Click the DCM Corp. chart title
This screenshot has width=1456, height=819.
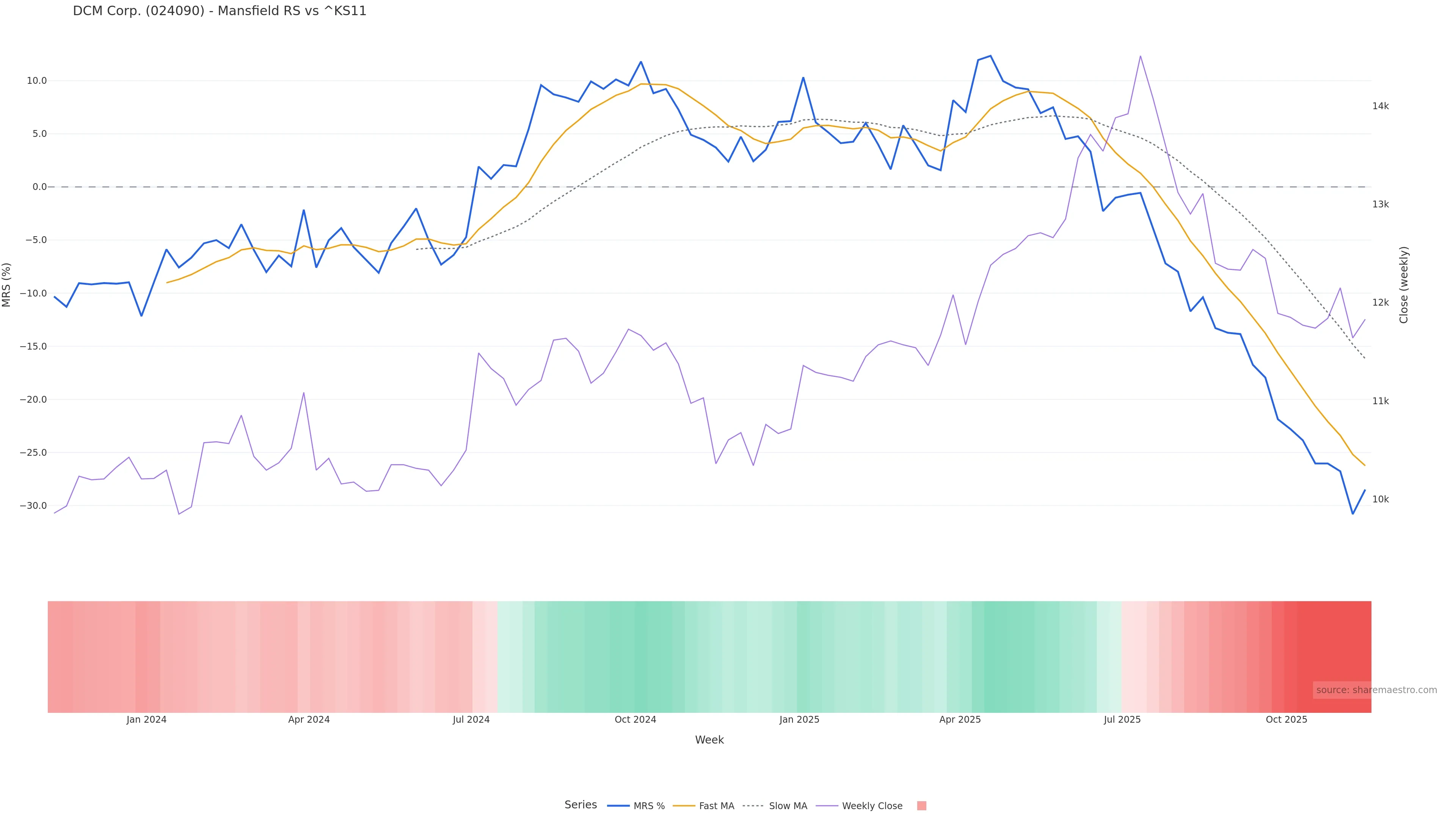[x=219, y=11]
